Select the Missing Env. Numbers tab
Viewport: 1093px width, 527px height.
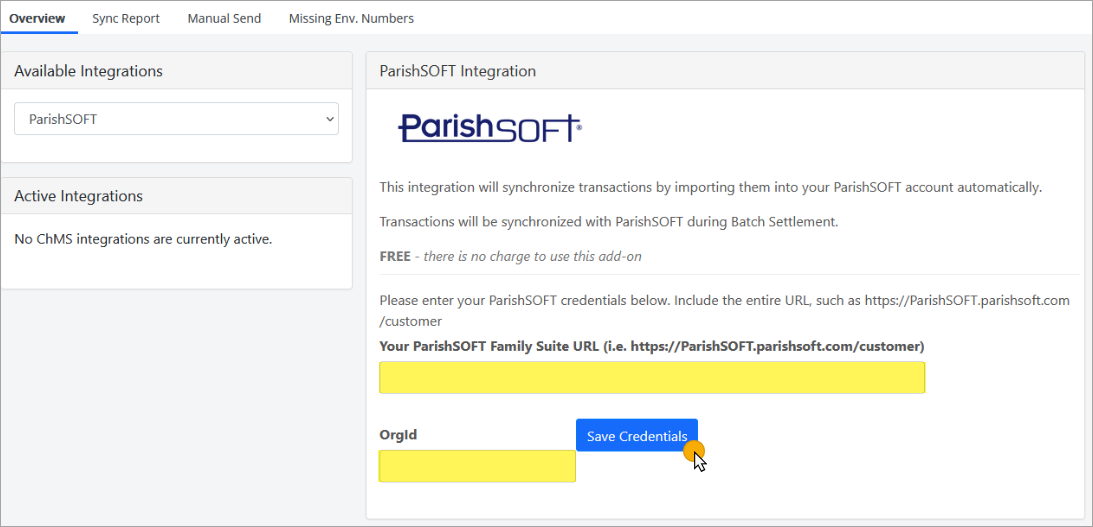[351, 18]
